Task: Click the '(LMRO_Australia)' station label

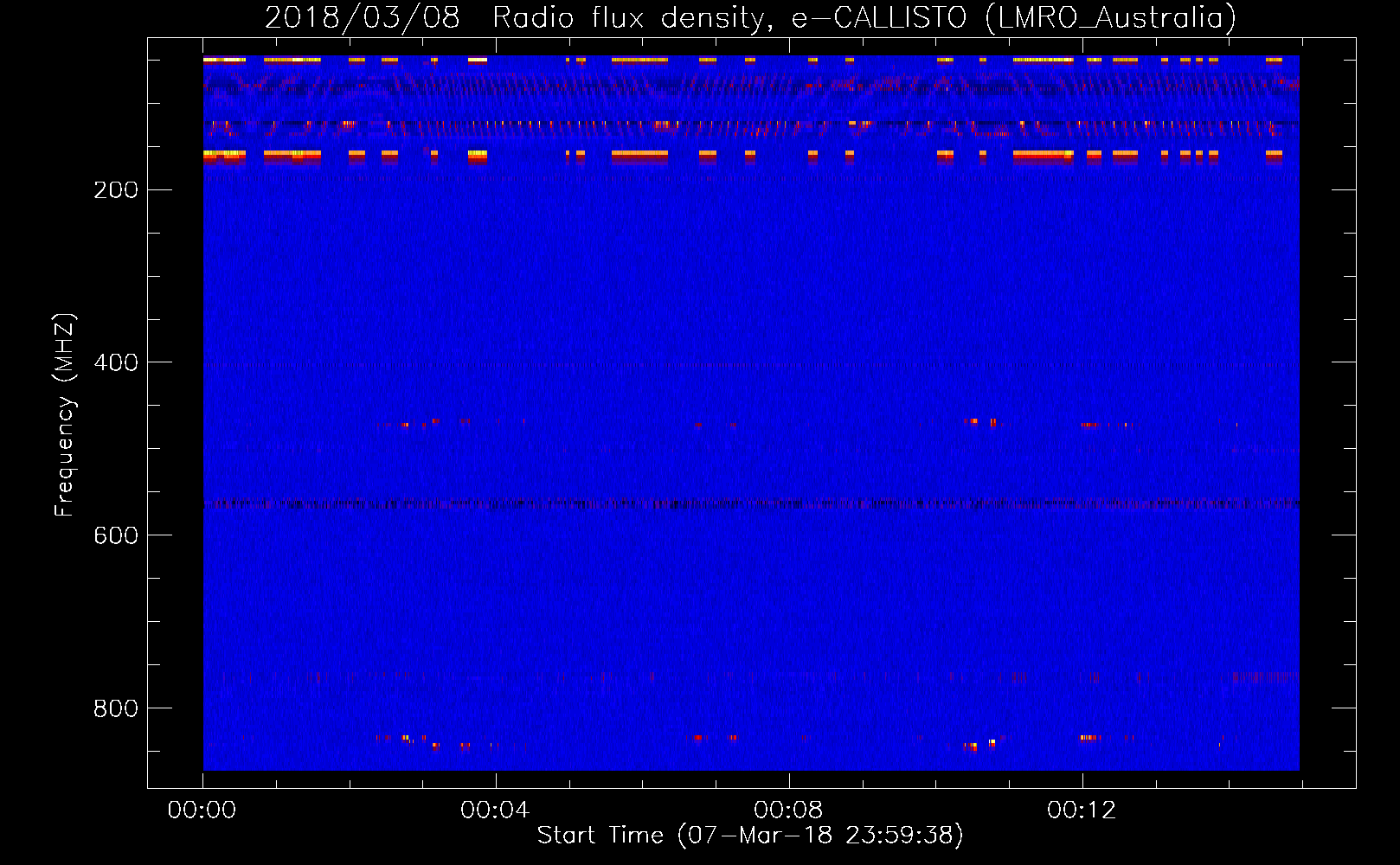Action: tap(1111, 18)
